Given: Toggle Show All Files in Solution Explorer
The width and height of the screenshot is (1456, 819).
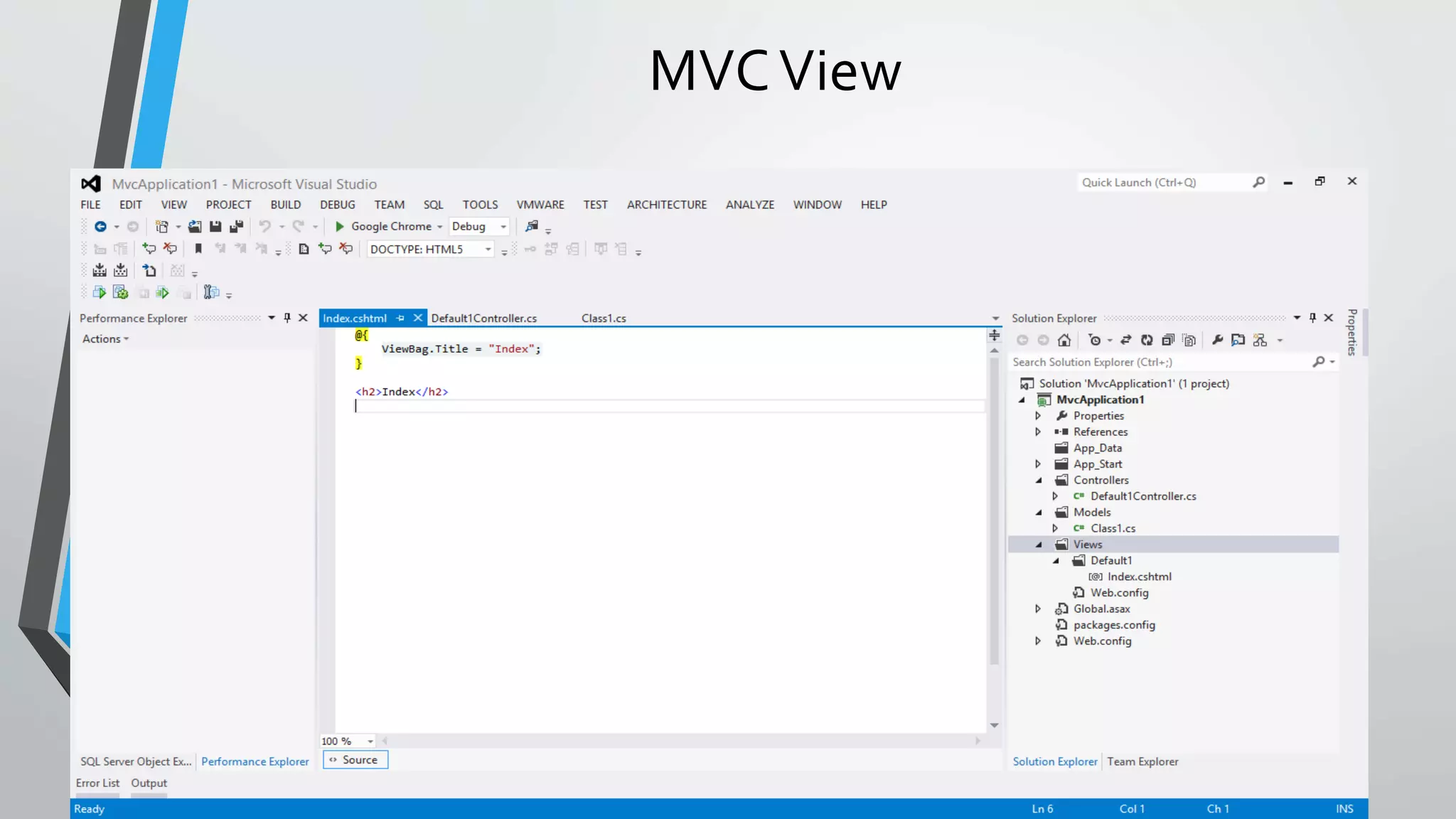Looking at the screenshot, I should (x=1189, y=341).
